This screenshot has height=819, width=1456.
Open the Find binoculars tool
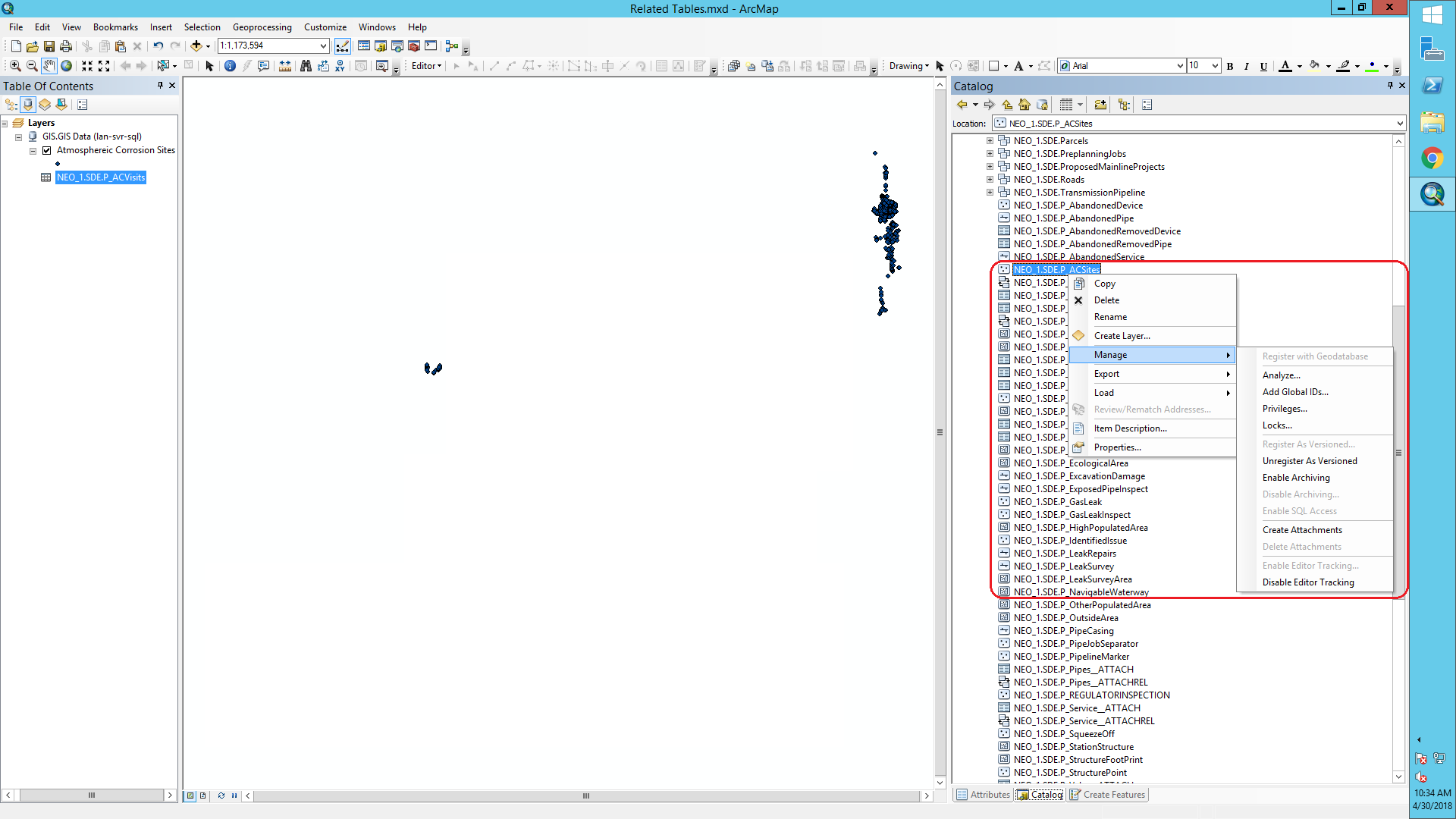[x=306, y=66]
